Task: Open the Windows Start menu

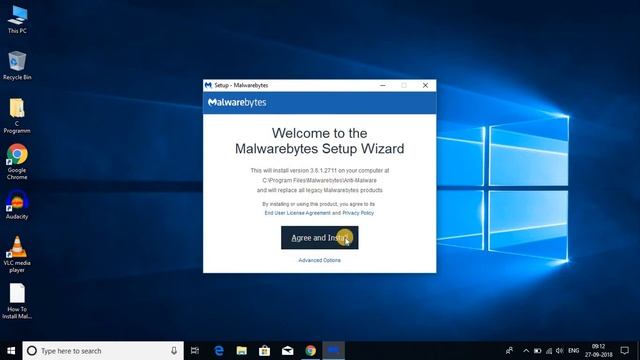Action: [x=11, y=351]
